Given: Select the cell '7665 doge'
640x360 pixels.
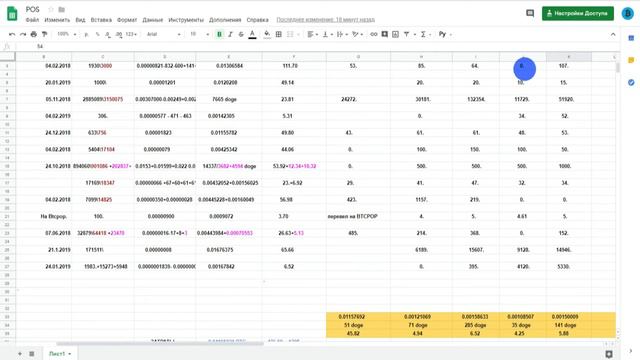Looking at the screenshot, I should (229, 99).
